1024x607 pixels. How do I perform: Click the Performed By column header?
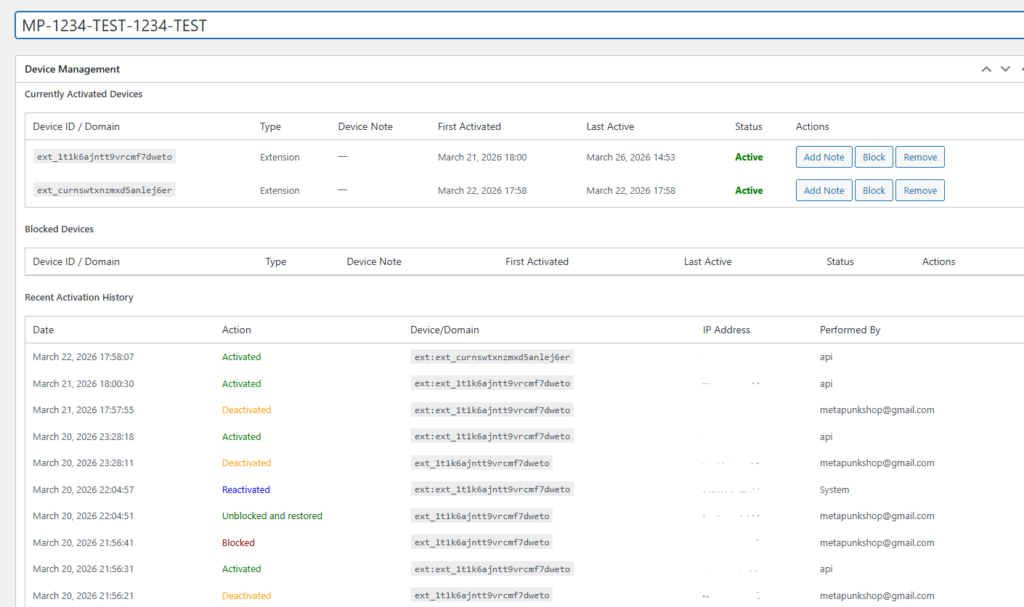850,330
